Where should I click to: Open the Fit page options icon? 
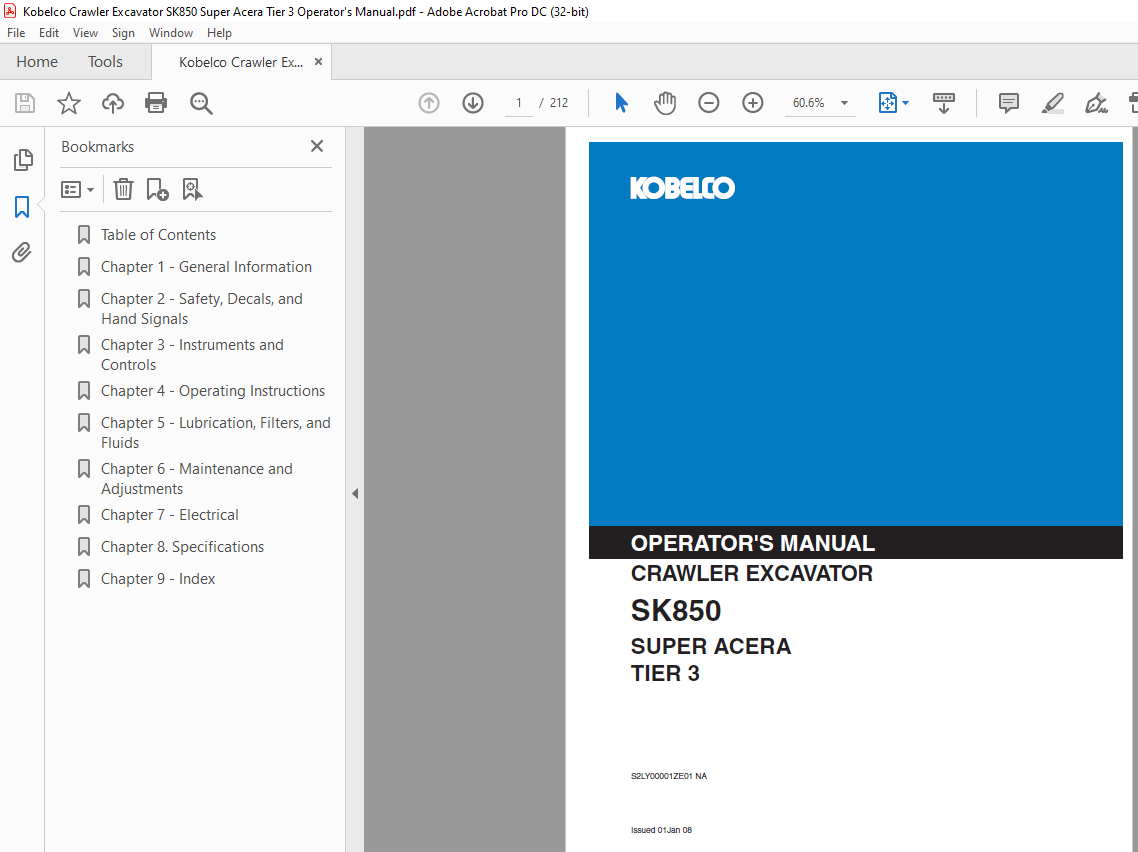click(888, 103)
